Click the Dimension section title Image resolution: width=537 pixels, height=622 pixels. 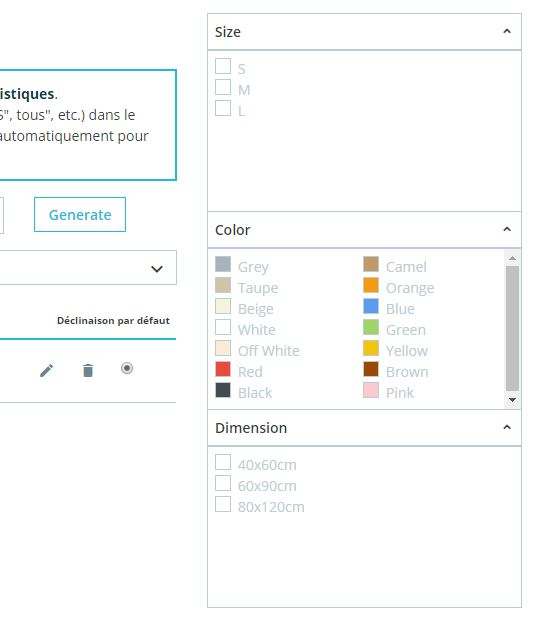[x=251, y=428]
